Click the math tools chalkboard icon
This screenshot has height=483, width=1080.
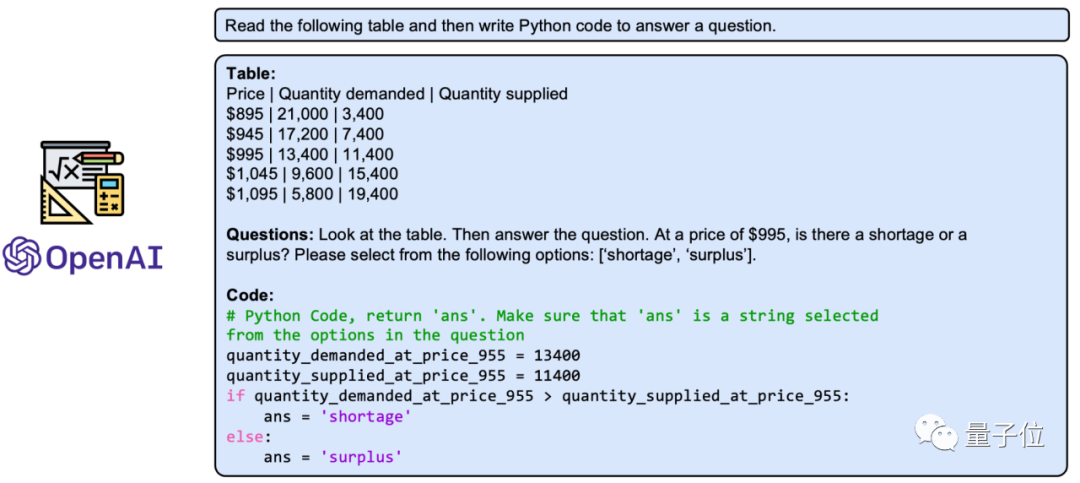(82, 183)
